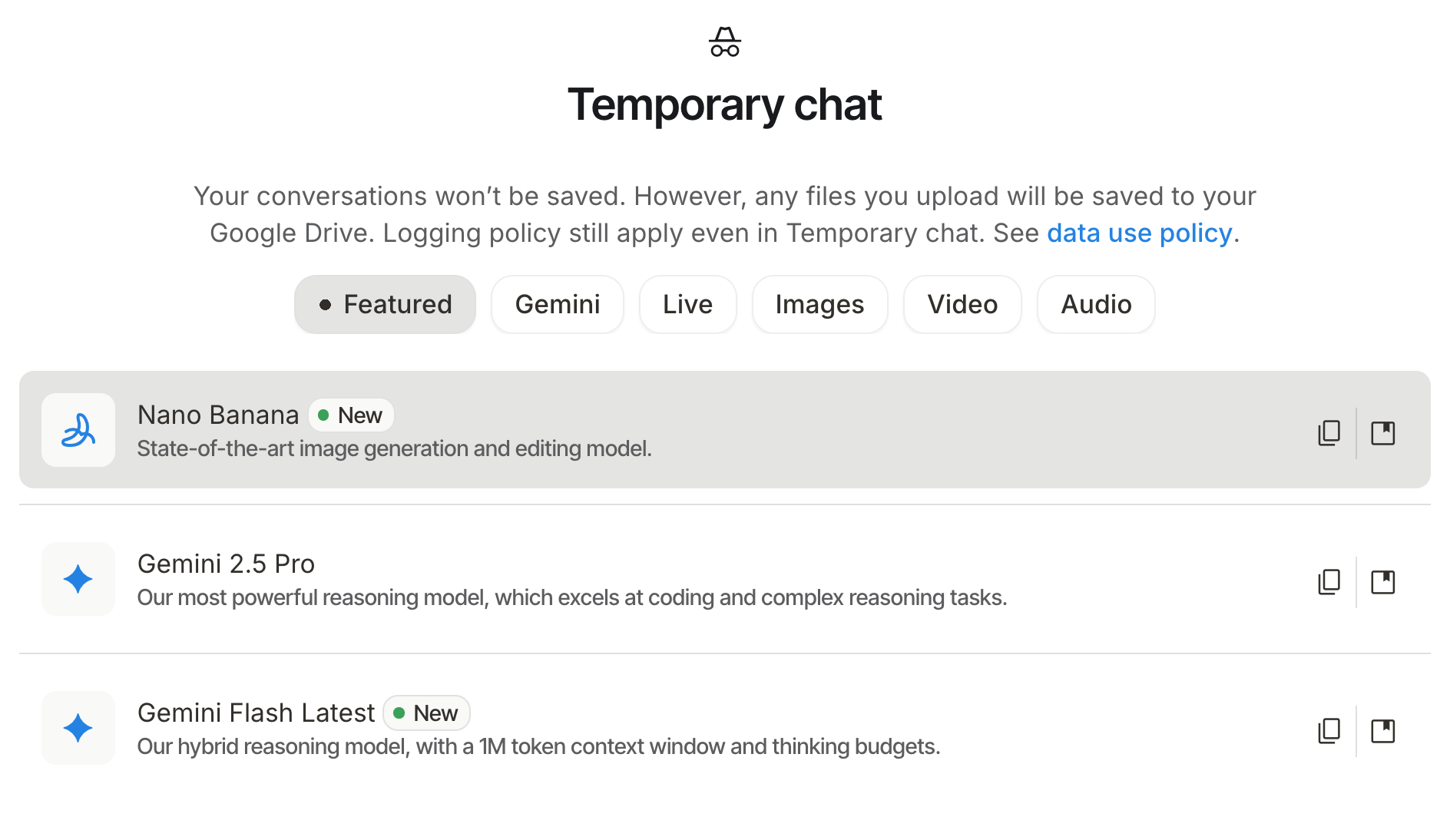Select the Featured filter tab
Screen dimensions: 1450x840
pos(385,305)
